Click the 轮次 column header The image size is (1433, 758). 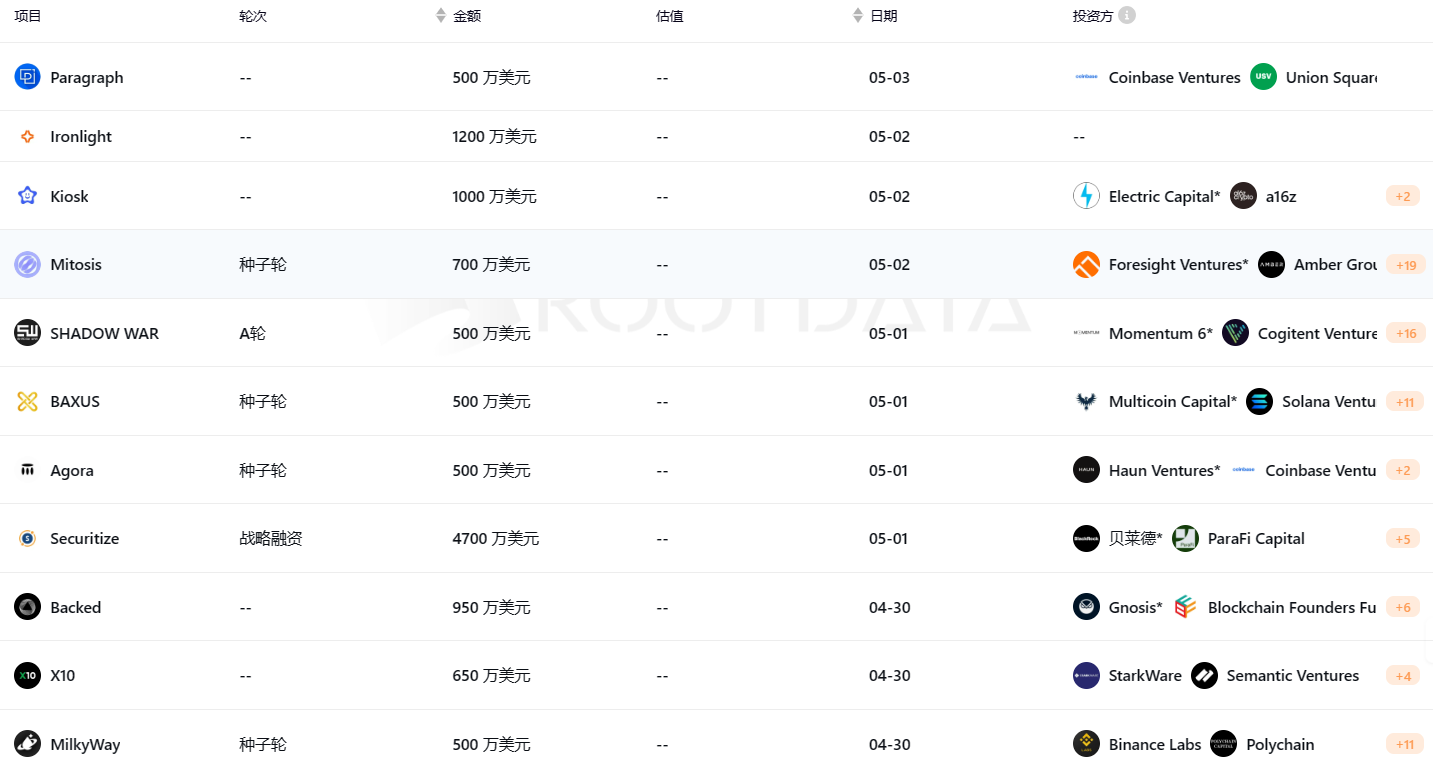pos(253,16)
